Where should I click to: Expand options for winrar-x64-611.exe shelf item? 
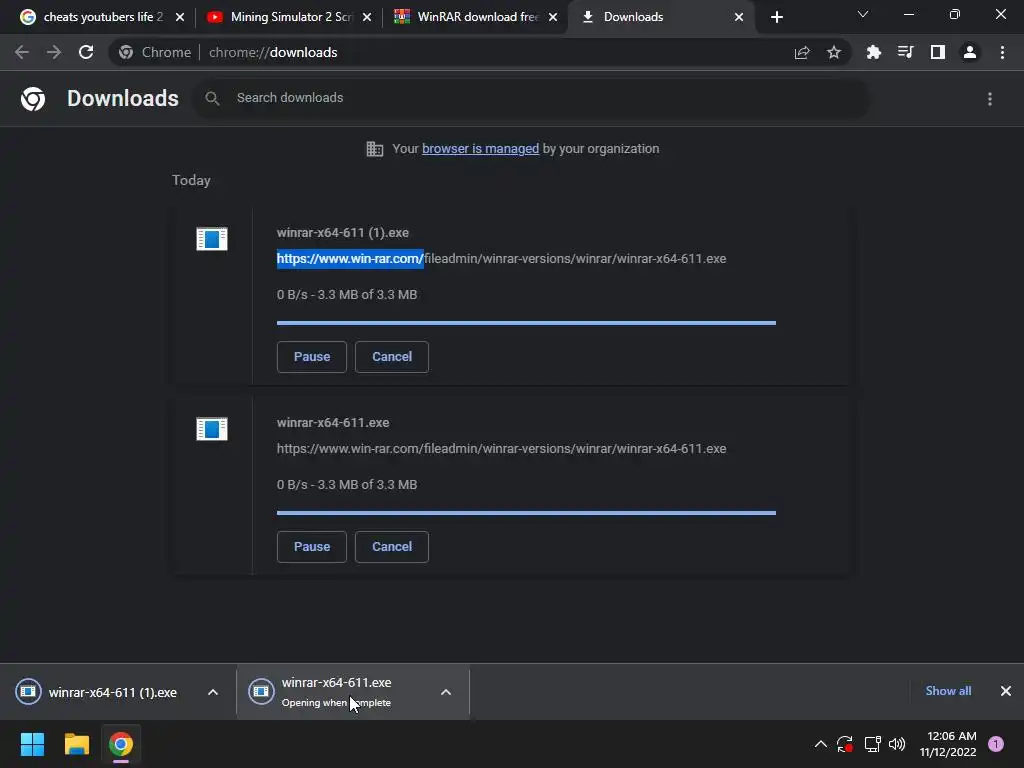click(446, 692)
